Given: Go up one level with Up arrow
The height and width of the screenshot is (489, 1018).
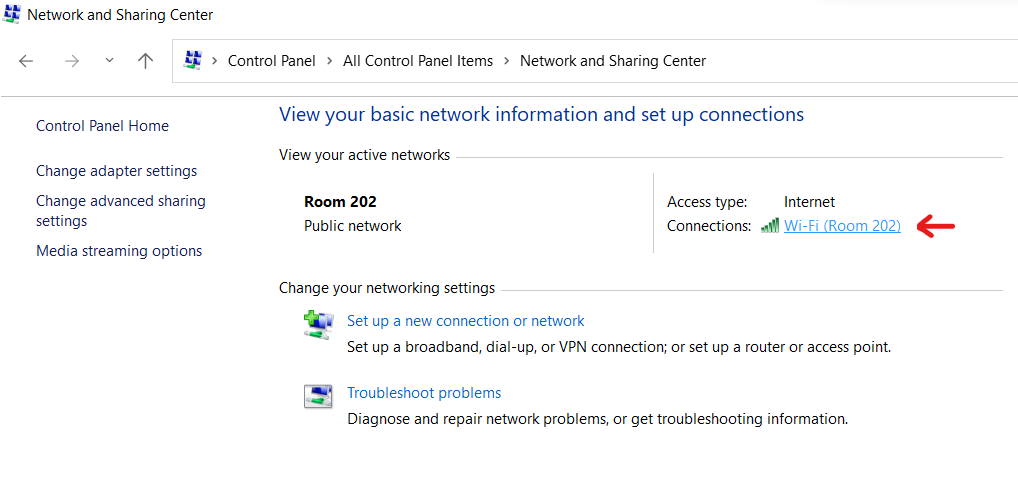Looking at the screenshot, I should click(x=145, y=61).
